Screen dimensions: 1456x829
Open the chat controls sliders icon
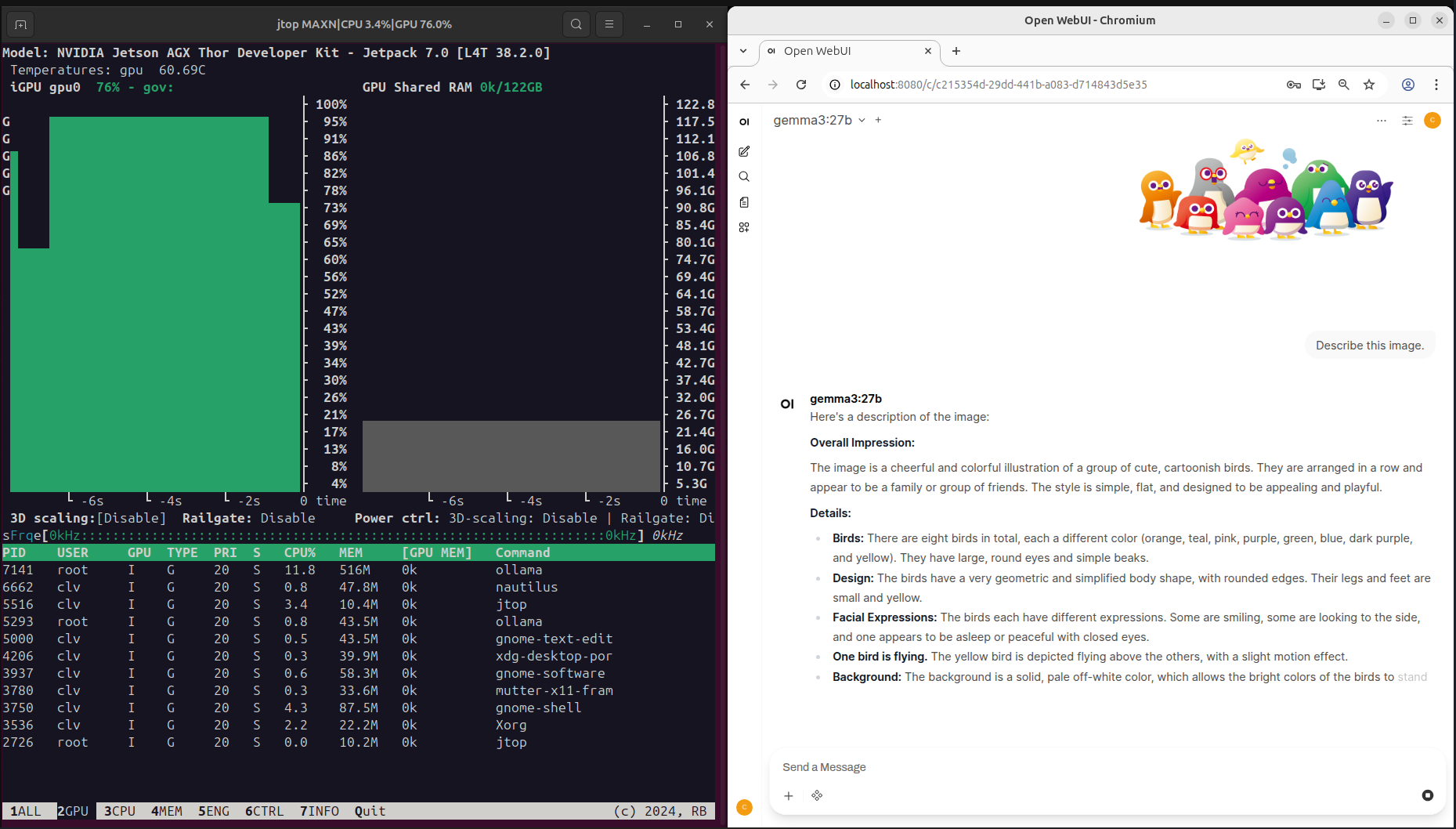[x=1407, y=121]
